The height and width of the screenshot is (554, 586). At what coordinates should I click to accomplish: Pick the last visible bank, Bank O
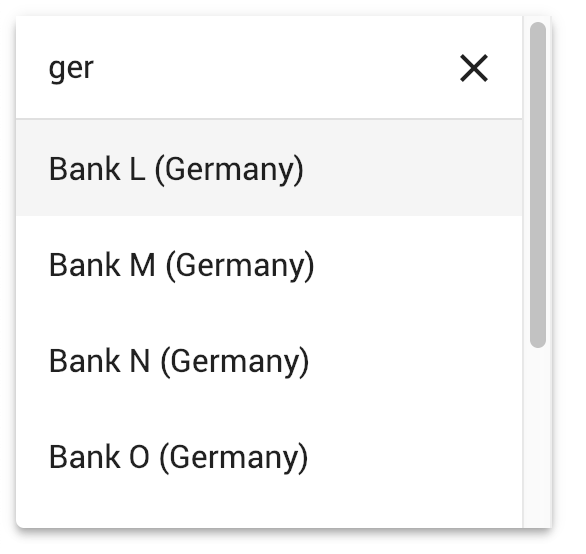[x=269, y=456]
